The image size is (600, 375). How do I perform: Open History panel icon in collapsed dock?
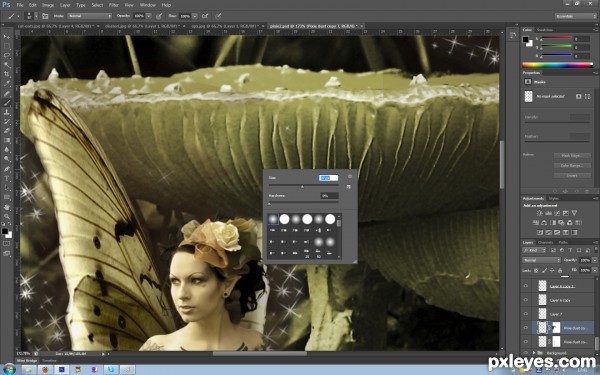click(513, 36)
